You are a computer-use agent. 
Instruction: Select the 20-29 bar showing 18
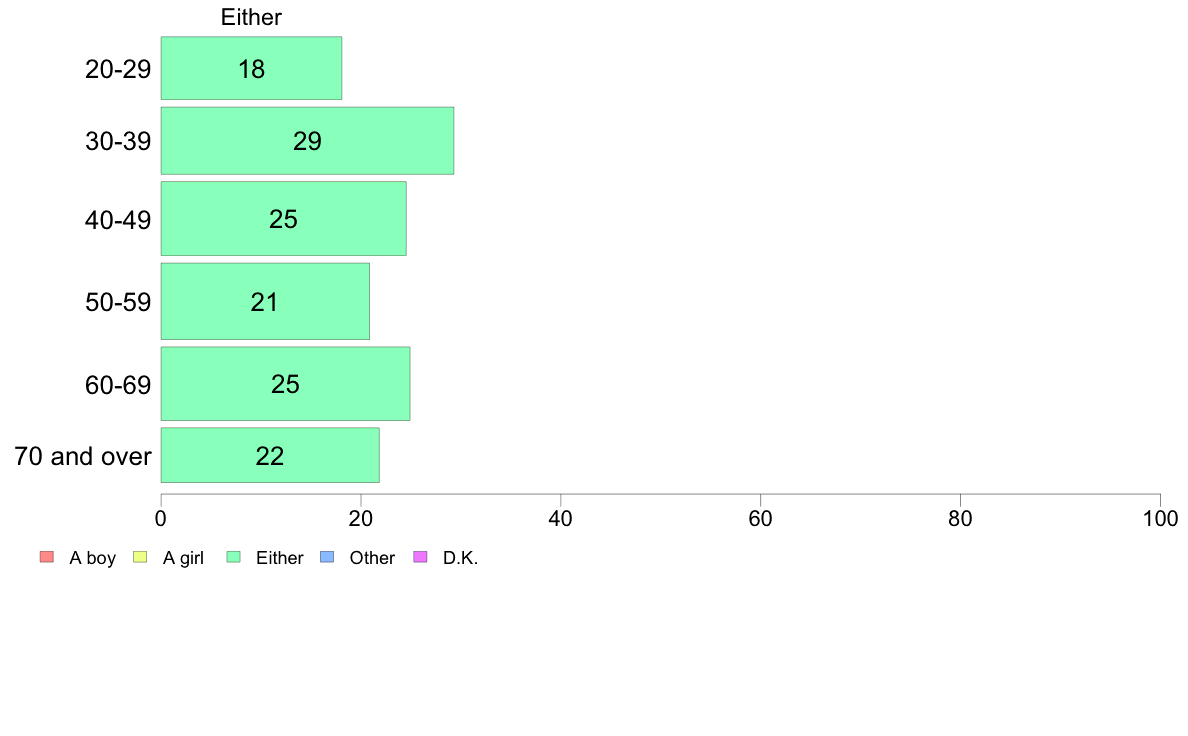click(252, 68)
